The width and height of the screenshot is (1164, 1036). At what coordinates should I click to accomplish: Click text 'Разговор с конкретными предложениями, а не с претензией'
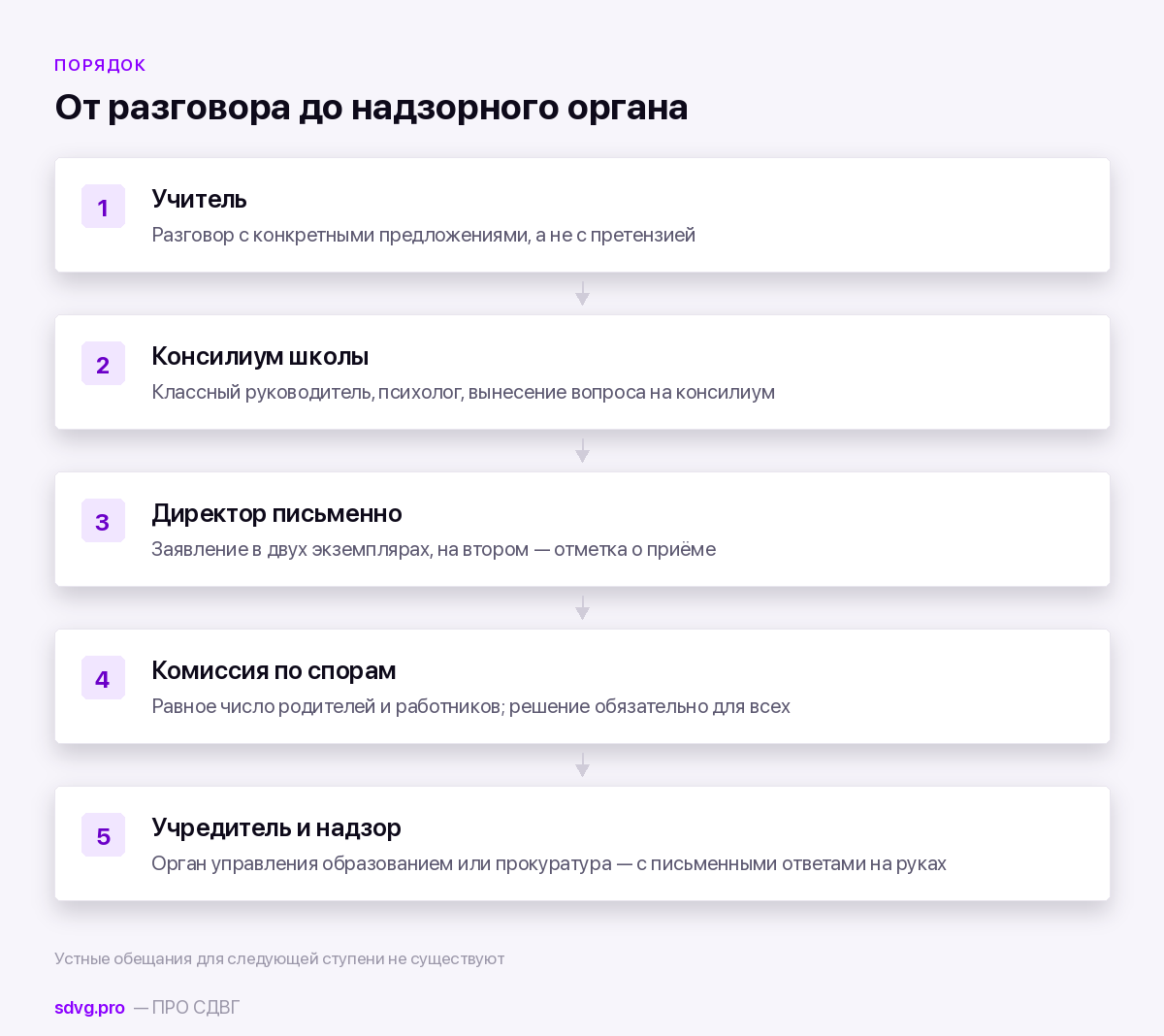click(423, 235)
